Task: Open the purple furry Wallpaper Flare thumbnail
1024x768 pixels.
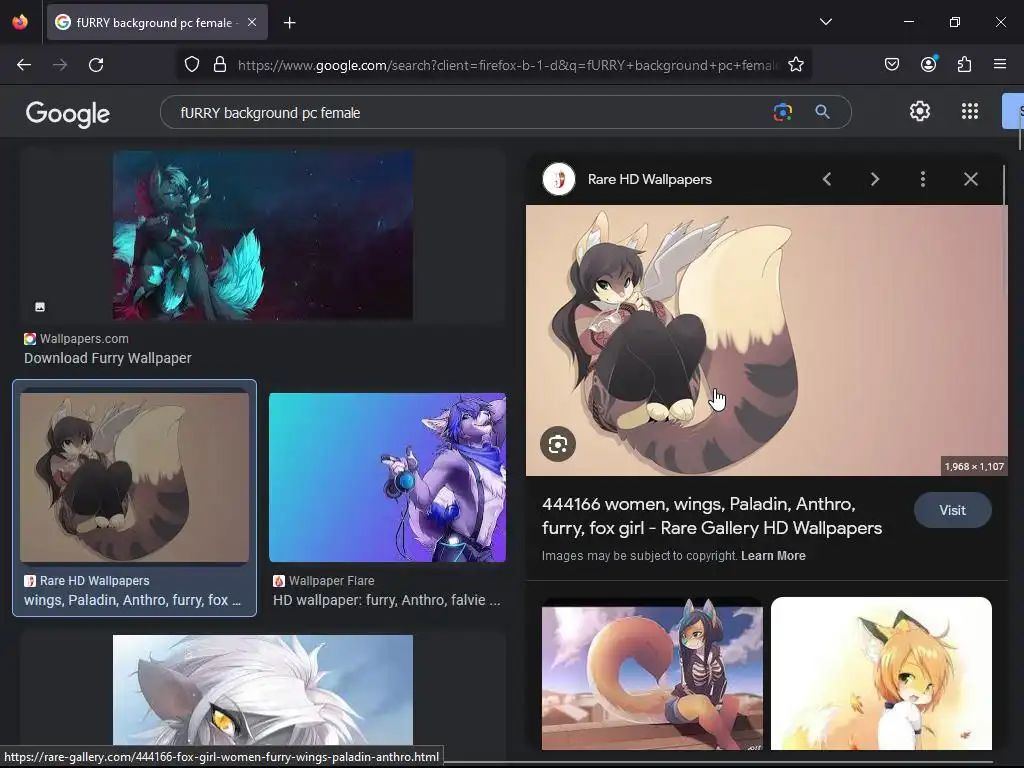Action: click(x=387, y=477)
